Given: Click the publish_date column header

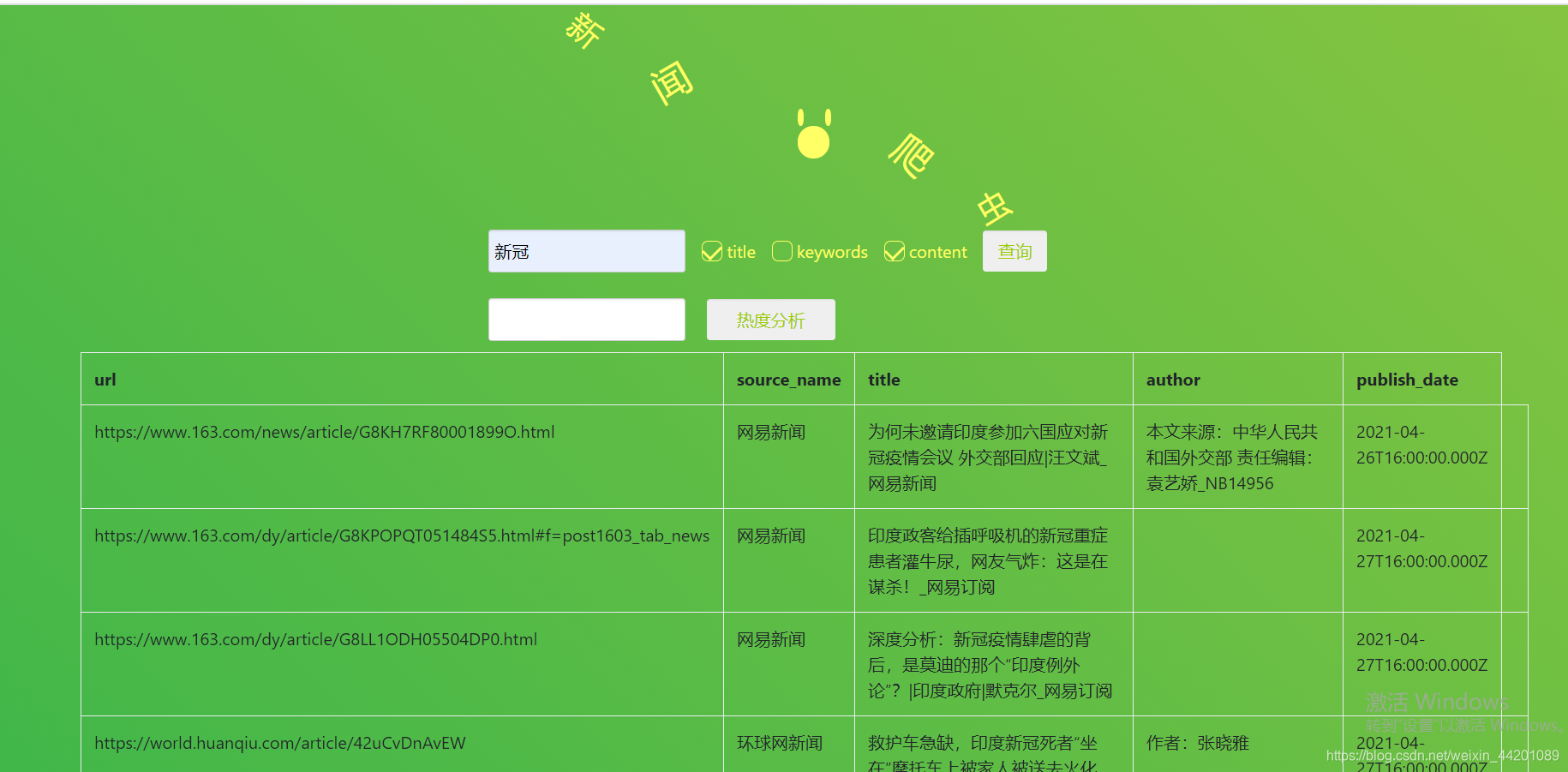Looking at the screenshot, I should point(1407,380).
